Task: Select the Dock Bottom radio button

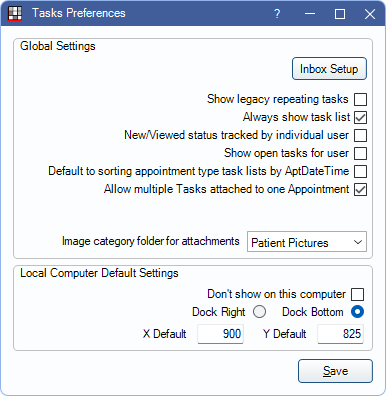Action: pos(357,312)
